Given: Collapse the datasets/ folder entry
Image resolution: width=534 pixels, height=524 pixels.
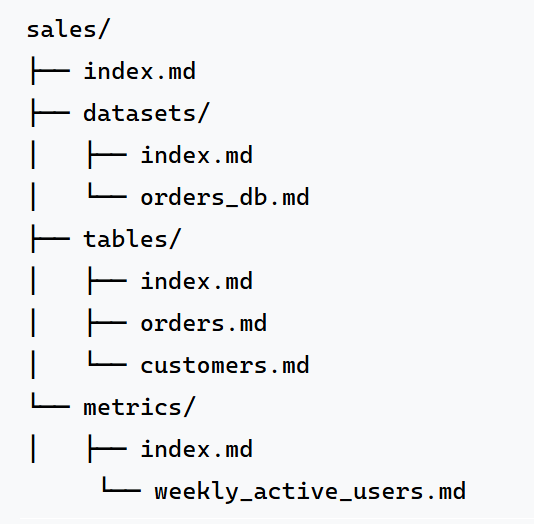Looking at the screenshot, I should point(146,113).
